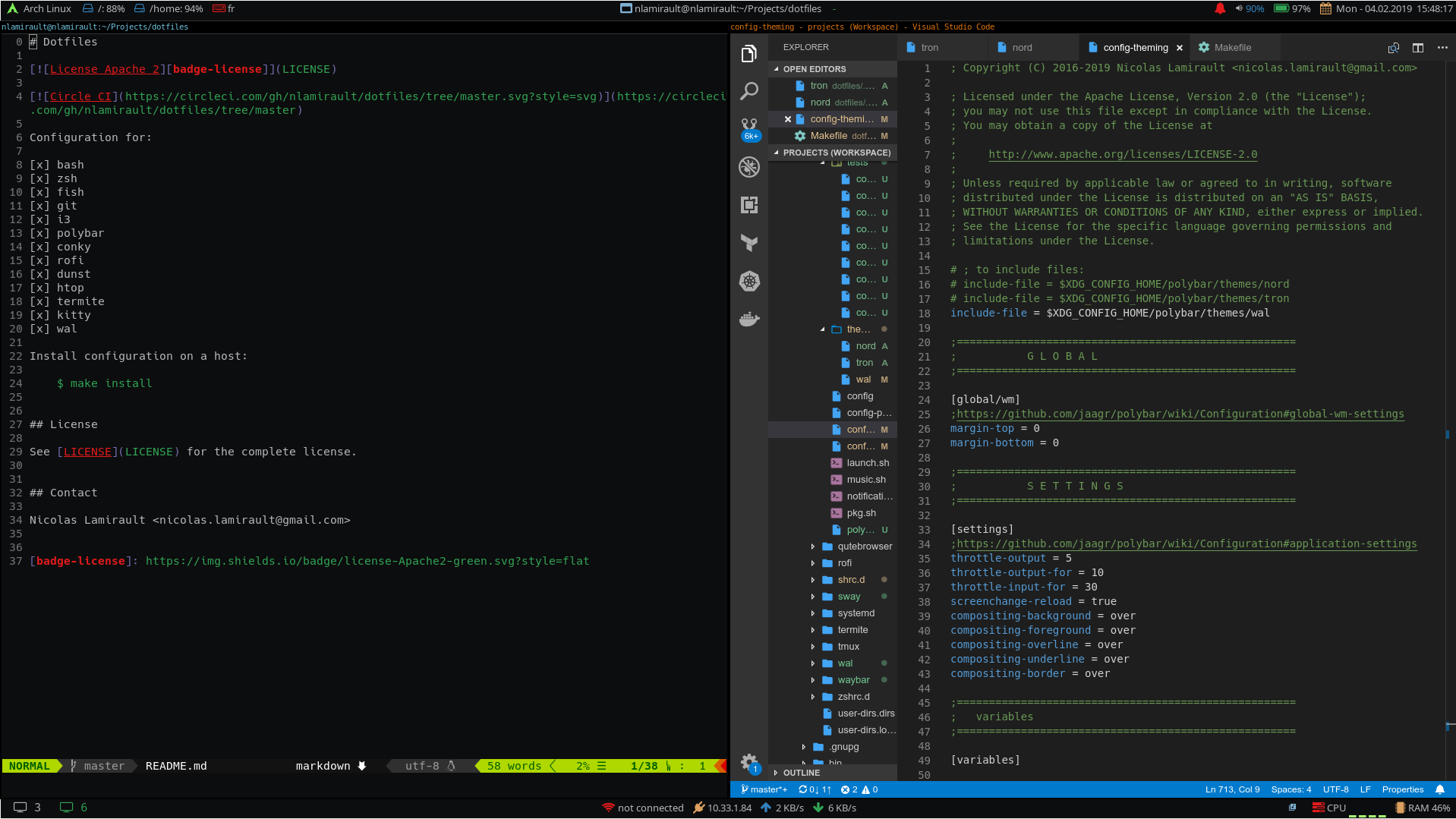Click the master*+ branch indicator in status bar
The image size is (1456, 819).
pyautogui.click(x=764, y=790)
